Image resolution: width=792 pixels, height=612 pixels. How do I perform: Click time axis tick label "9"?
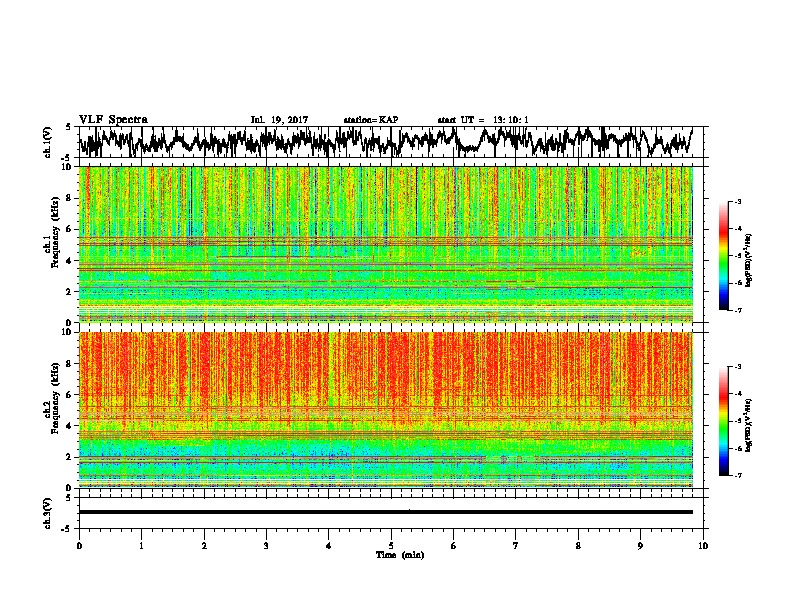(640, 546)
